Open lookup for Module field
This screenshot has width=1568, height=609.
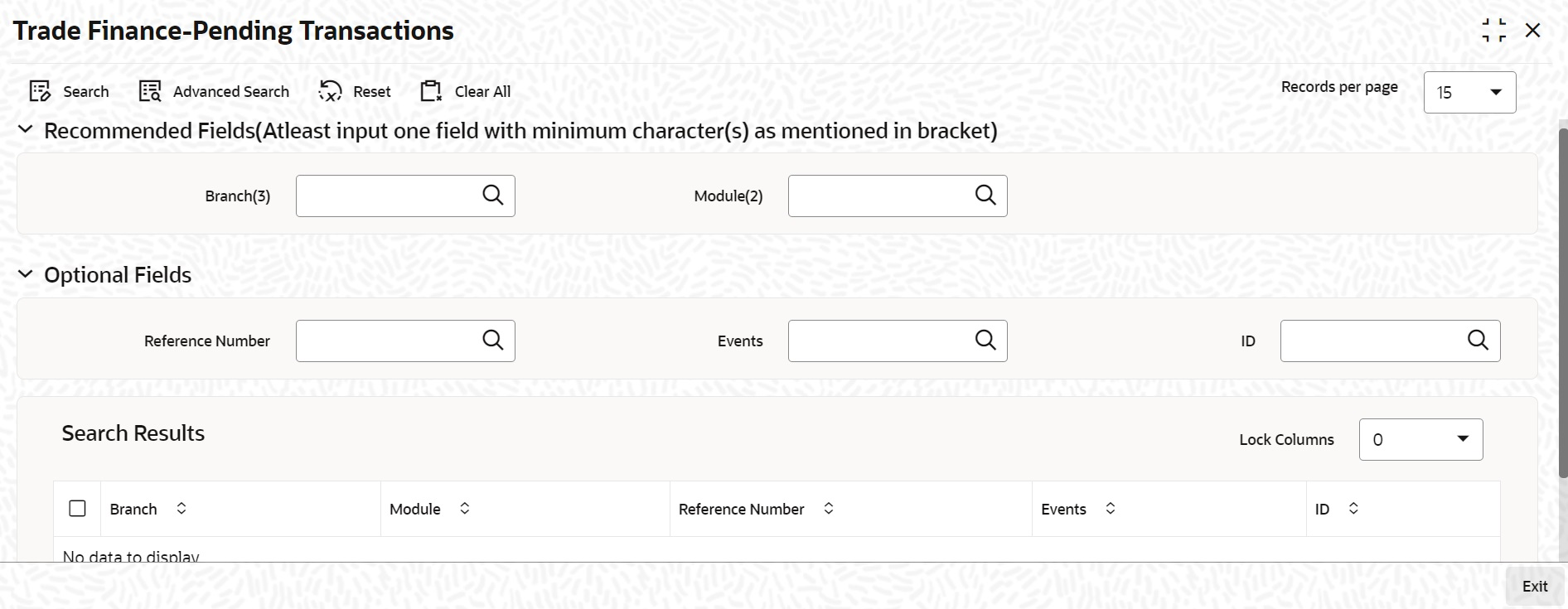985,195
